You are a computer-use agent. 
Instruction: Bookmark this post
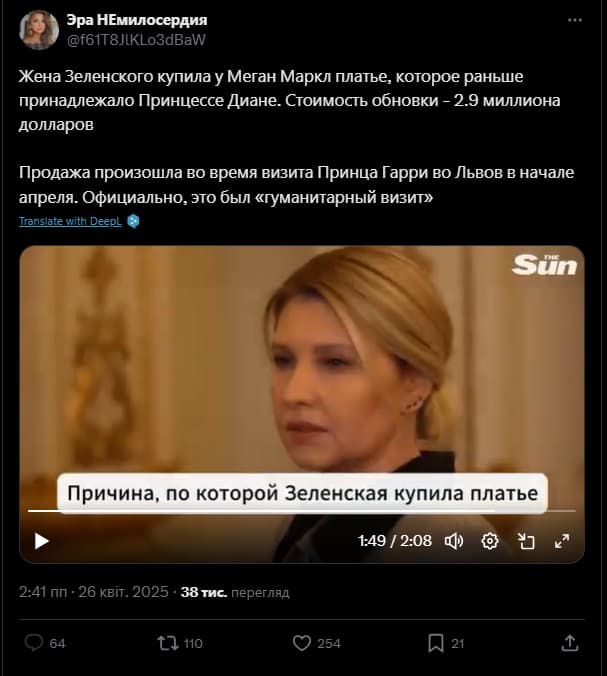(x=436, y=643)
